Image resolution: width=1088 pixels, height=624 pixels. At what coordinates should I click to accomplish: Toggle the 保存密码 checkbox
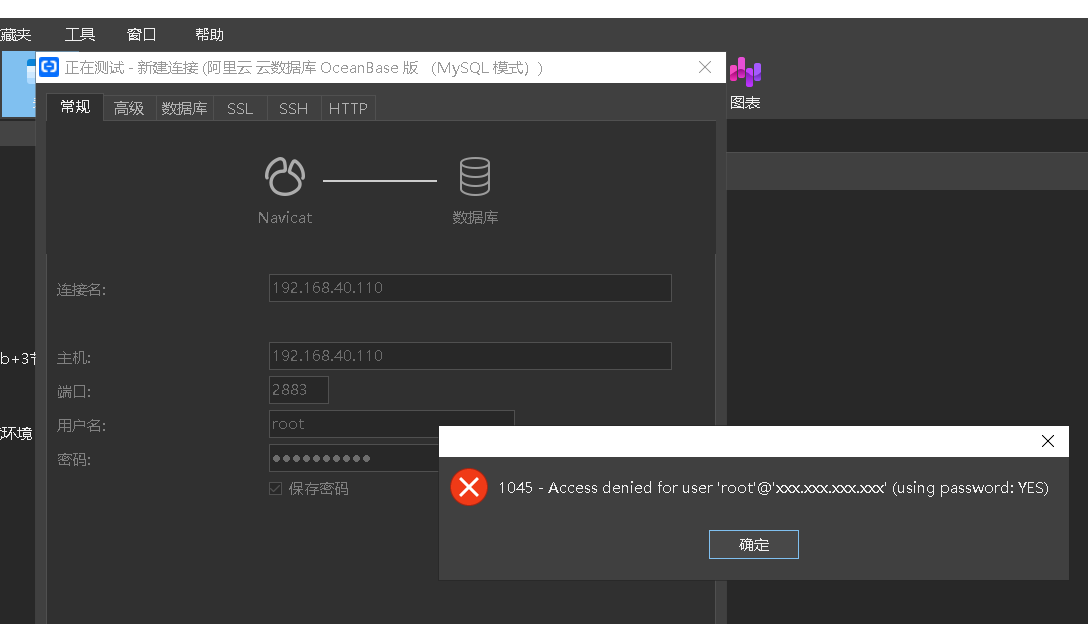[x=276, y=489]
